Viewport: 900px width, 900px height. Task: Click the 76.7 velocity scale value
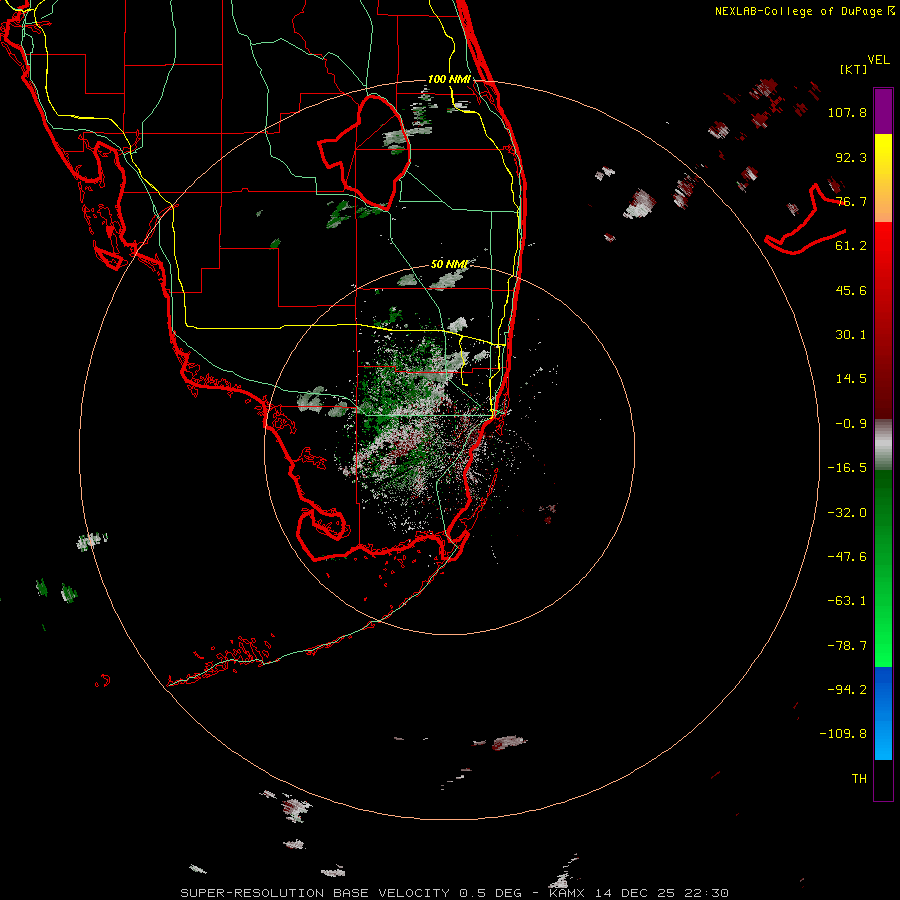(851, 201)
